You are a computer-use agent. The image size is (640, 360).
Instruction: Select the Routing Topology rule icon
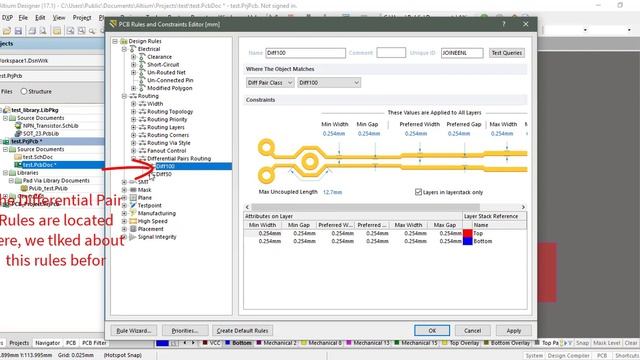click(142, 111)
